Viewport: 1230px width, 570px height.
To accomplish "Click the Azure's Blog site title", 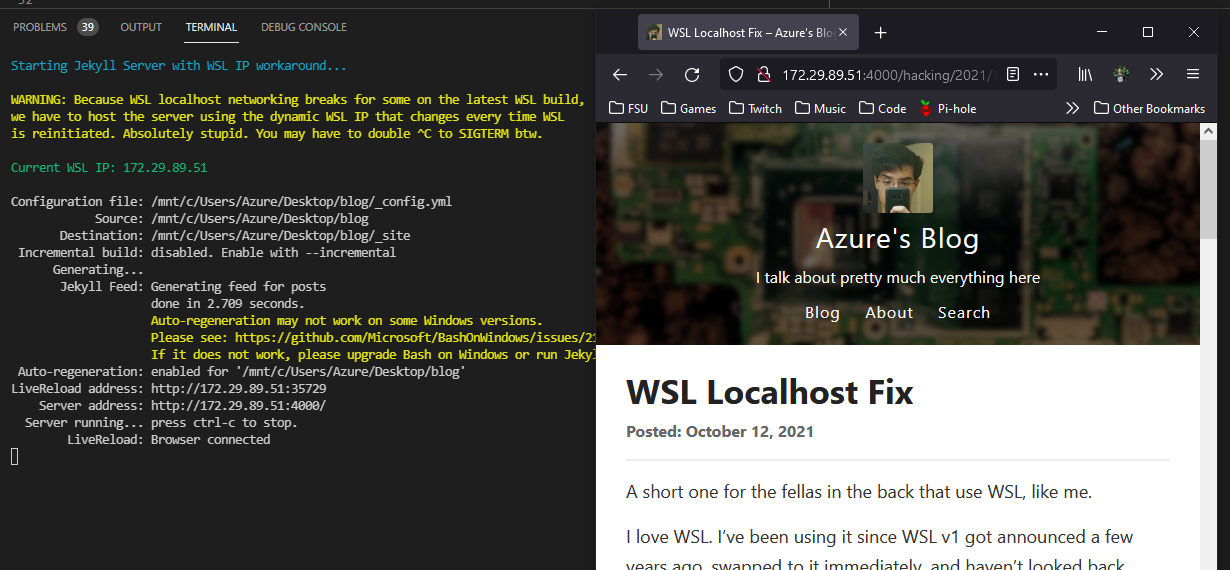I will [x=897, y=239].
